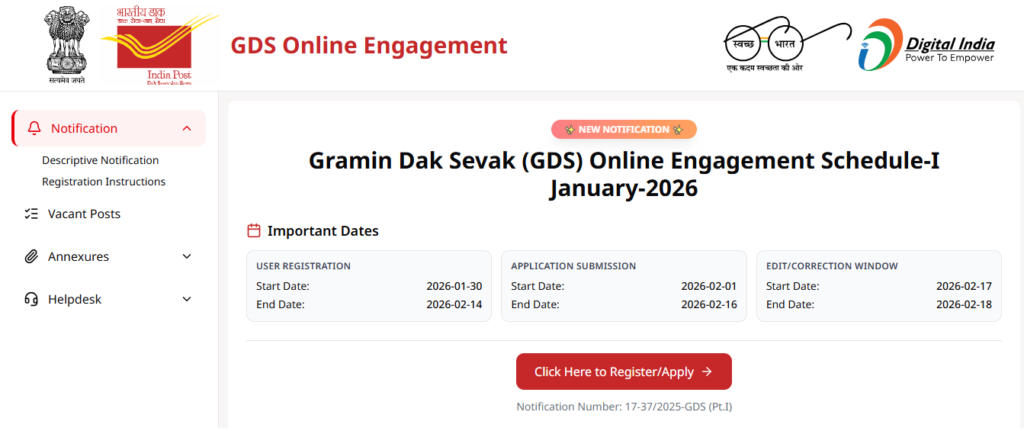Open the Annexures sidebar section
This screenshot has height=431, width=1024.
[x=108, y=257]
